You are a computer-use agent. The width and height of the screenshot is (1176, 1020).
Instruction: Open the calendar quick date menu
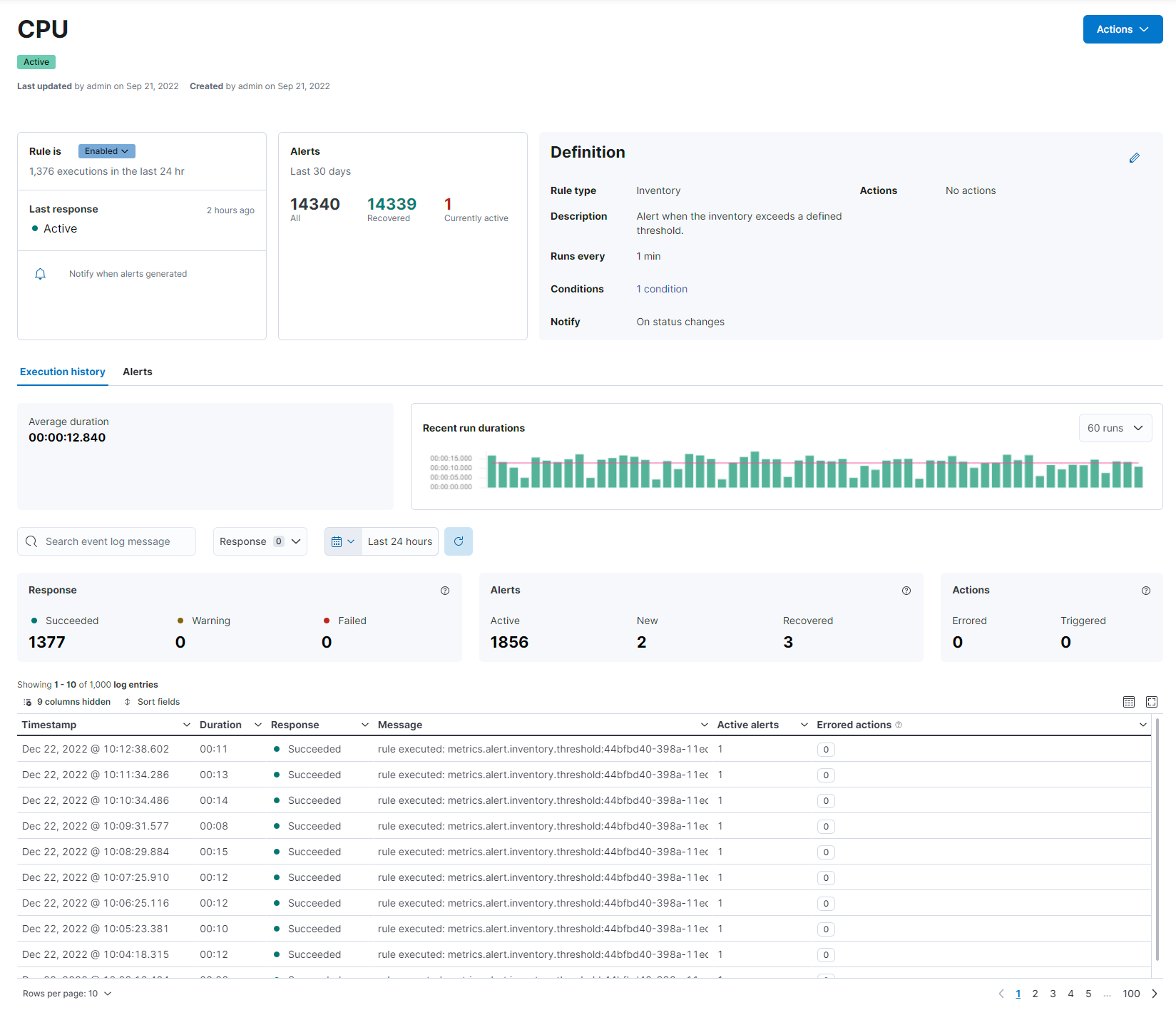[x=343, y=541]
